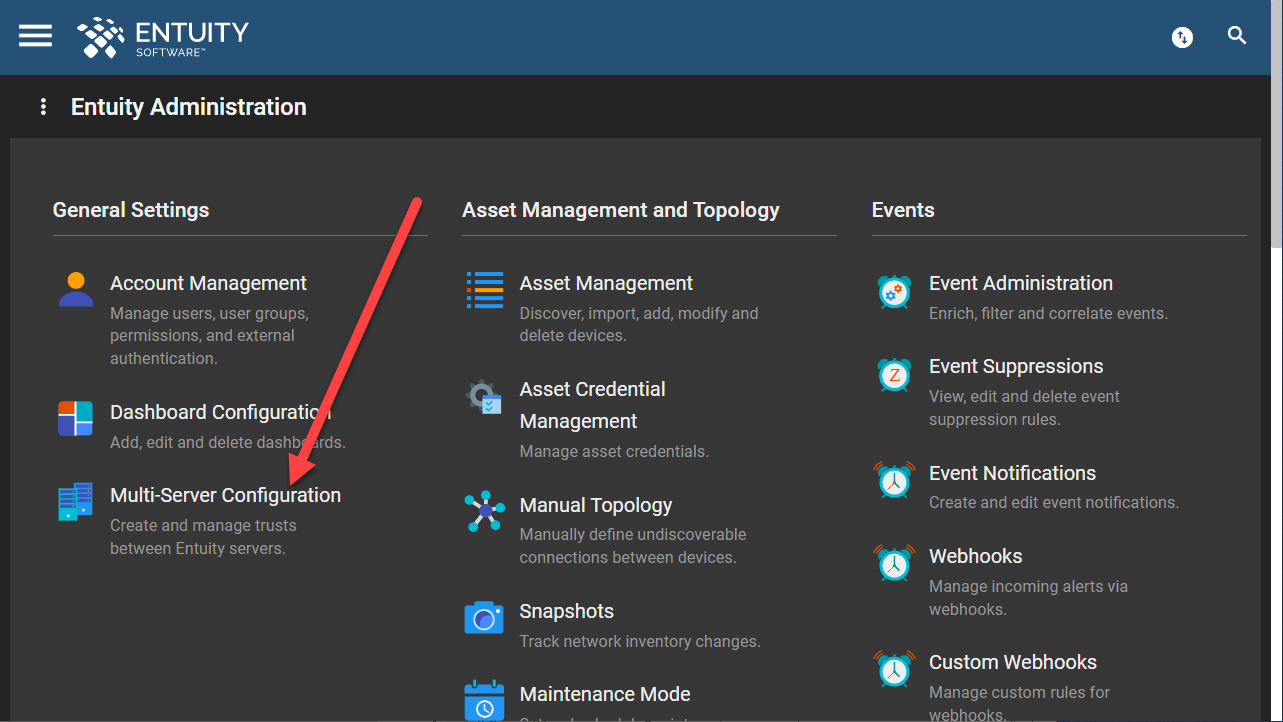The height and width of the screenshot is (722, 1283).
Task: Click the Event Notifications alarm icon
Action: 894,479
